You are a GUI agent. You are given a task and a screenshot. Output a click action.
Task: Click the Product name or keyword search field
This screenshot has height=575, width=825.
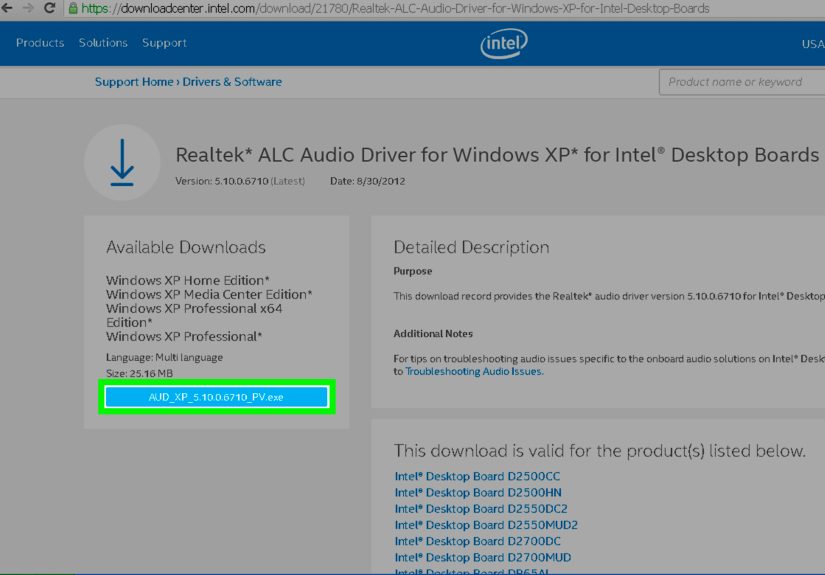(x=742, y=82)
